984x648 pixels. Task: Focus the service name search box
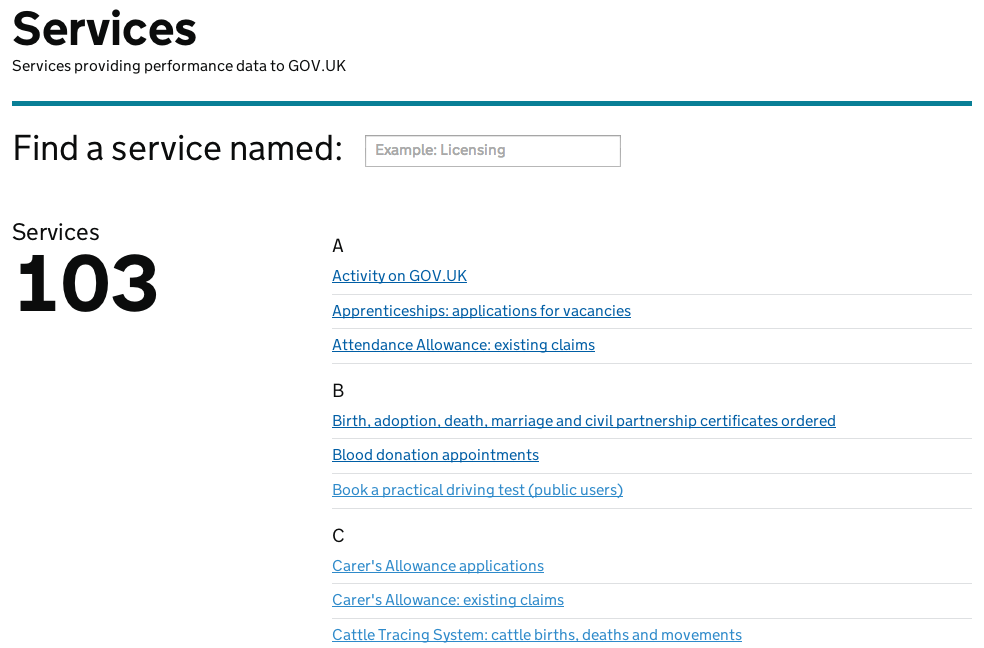click(493, 151)
